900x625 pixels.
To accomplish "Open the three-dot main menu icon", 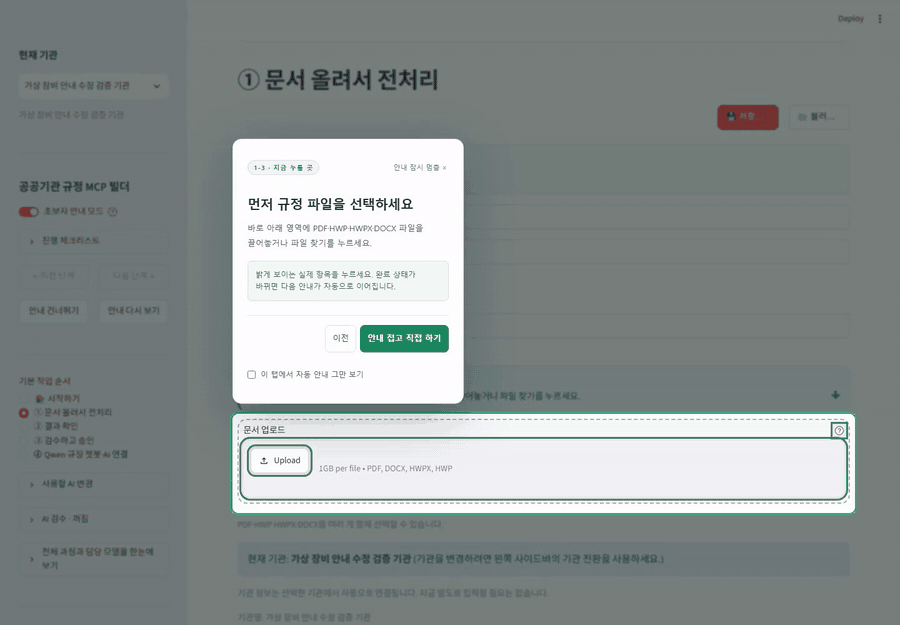I will coord(880,19).
